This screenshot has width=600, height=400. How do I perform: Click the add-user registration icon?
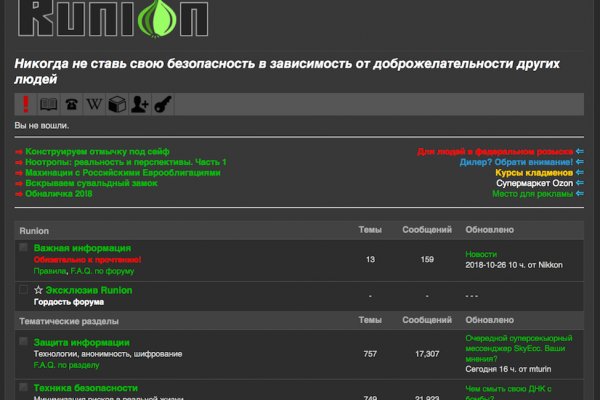point(140,104)
